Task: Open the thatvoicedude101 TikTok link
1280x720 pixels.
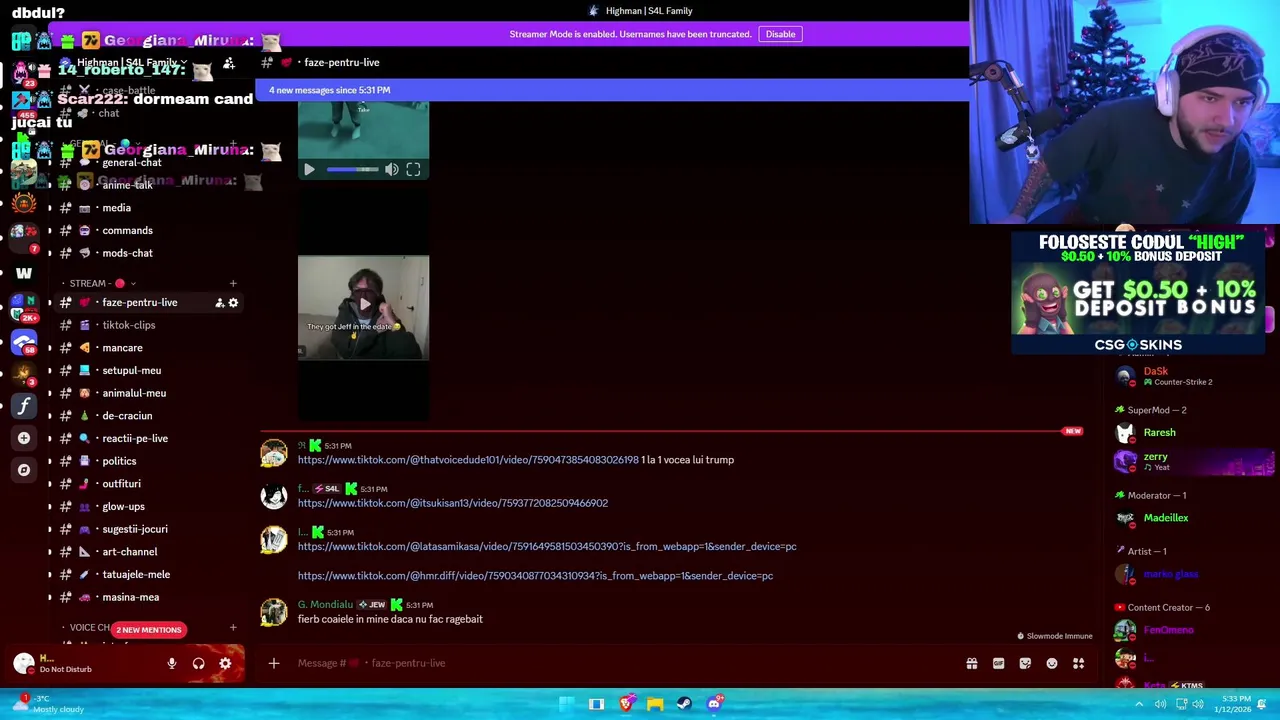Action: tap(468, 460)
